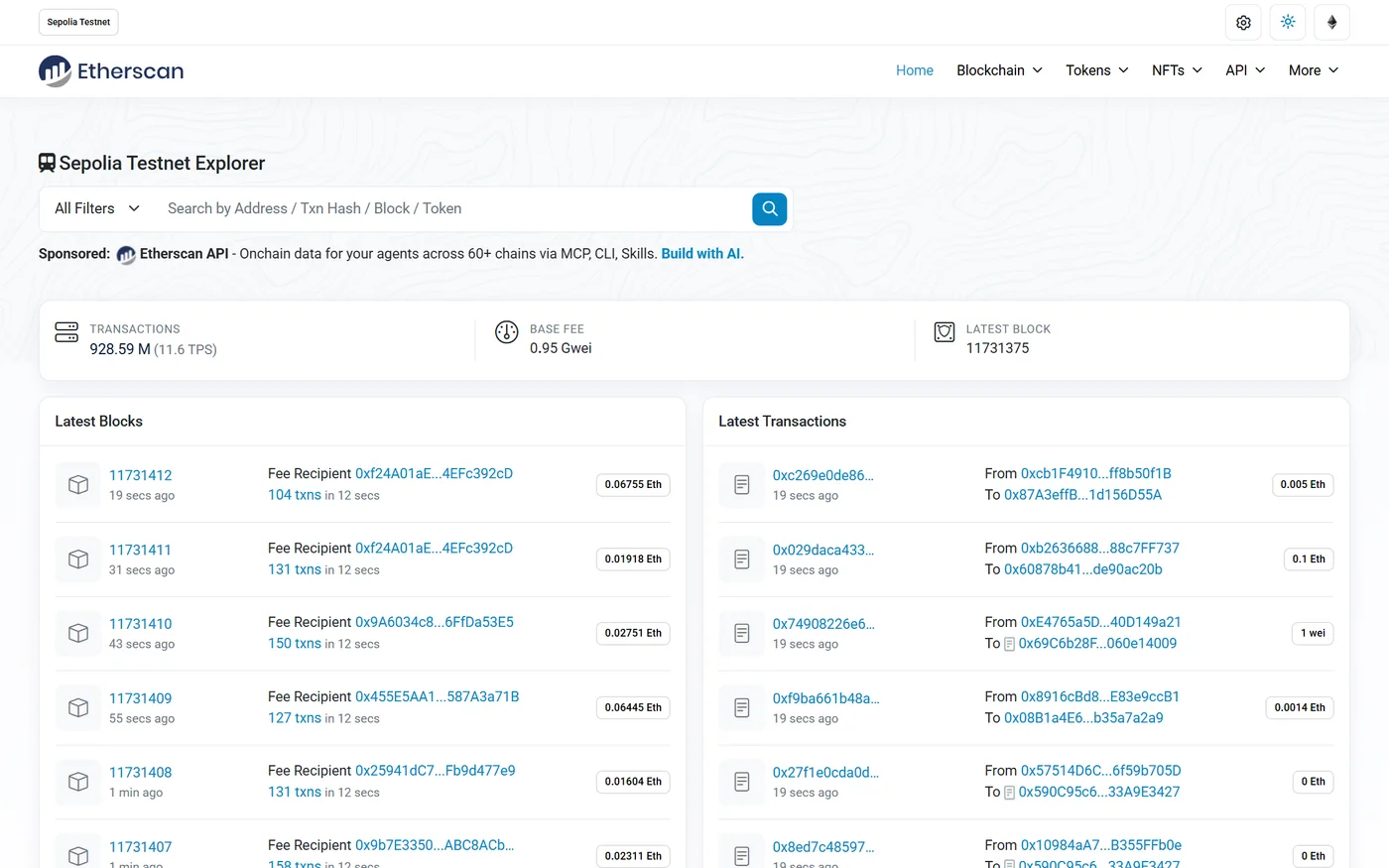This screenshot has height=868, width=1389.
Task: Click the cube icon for block 11731408
Action: point(78,782)
